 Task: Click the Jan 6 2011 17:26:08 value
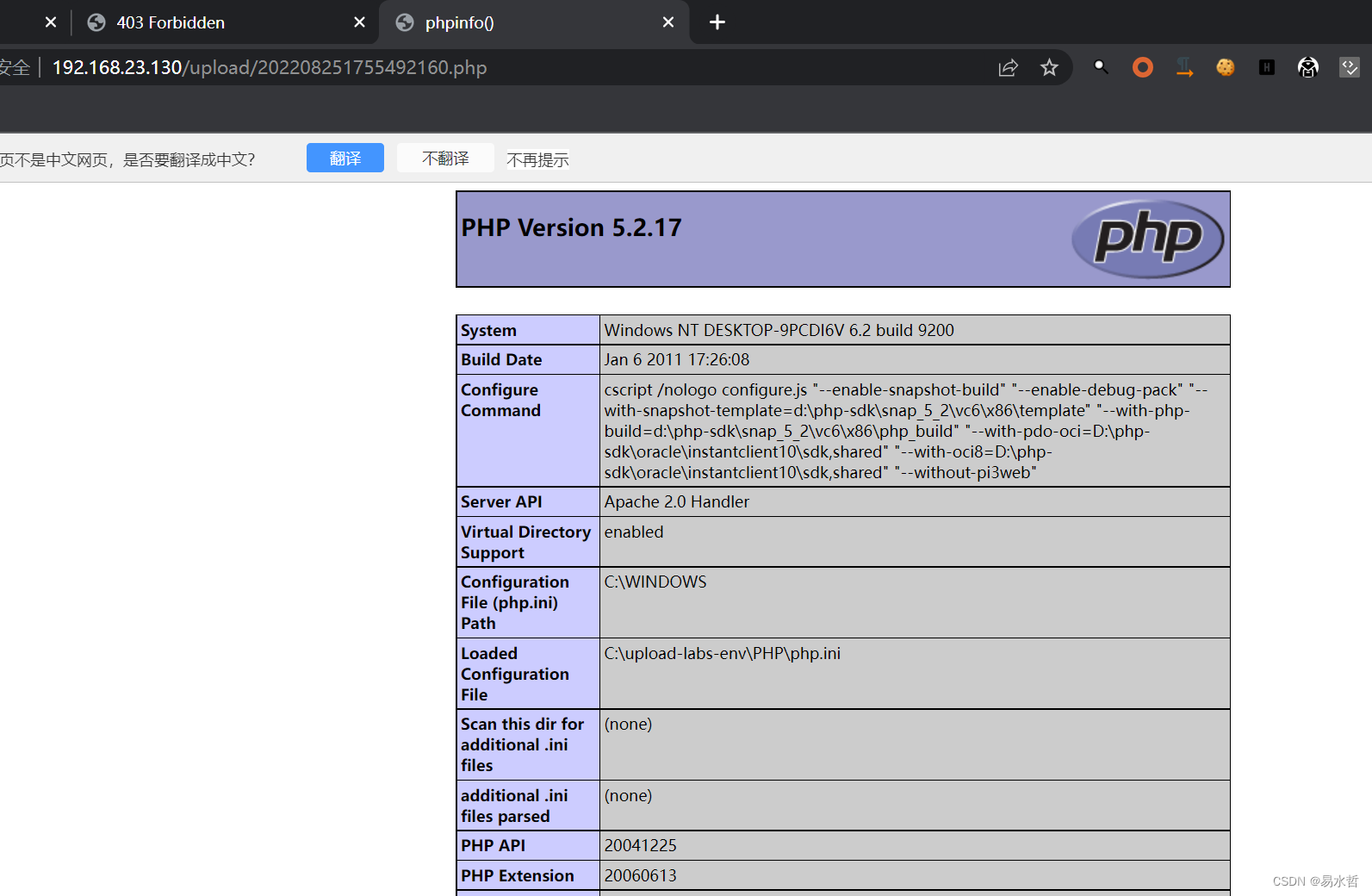coord(676,359)
